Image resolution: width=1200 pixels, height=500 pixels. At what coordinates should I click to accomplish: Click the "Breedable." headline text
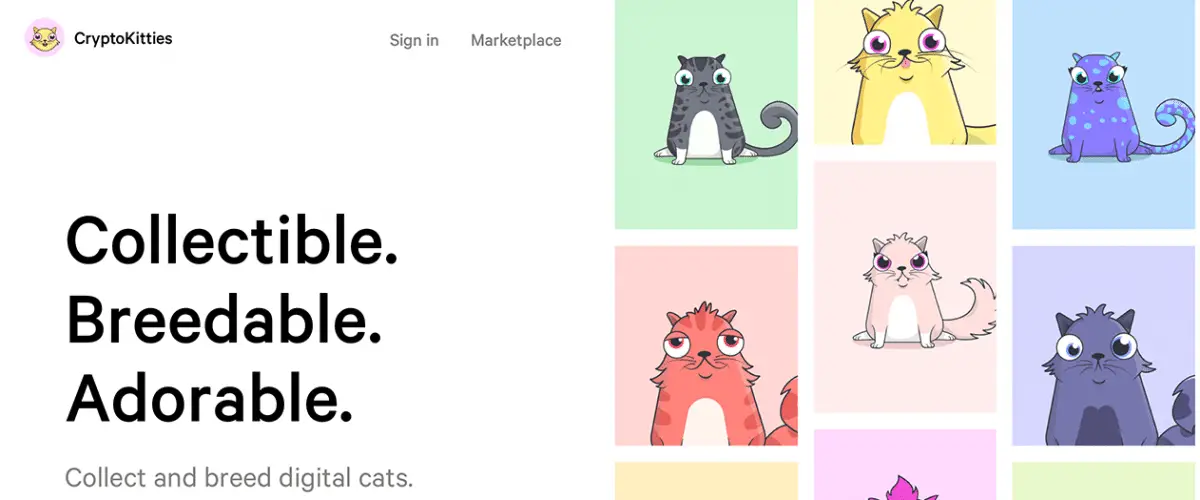pos(224,319)
